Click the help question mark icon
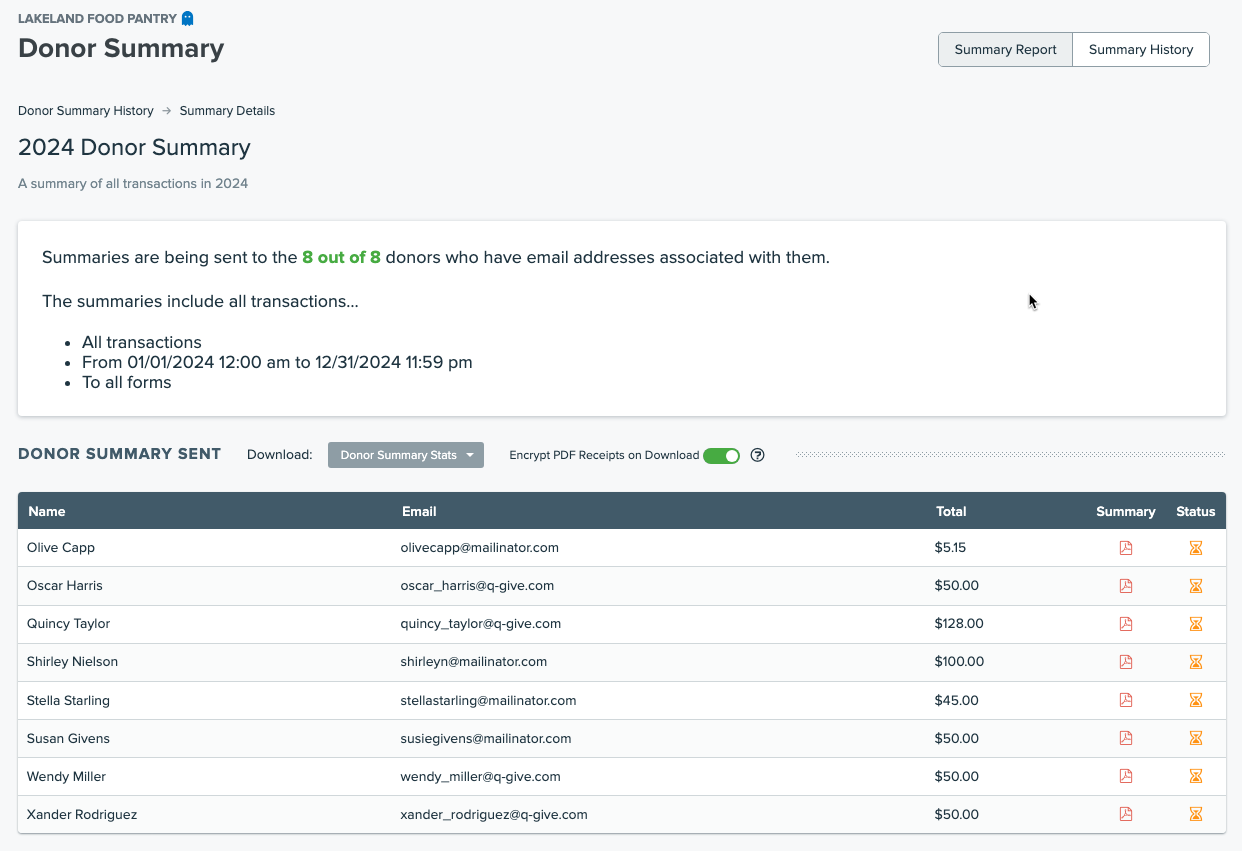Viewport: 1242px width, 851px height. pyautogui.click(x=757, y=455)
